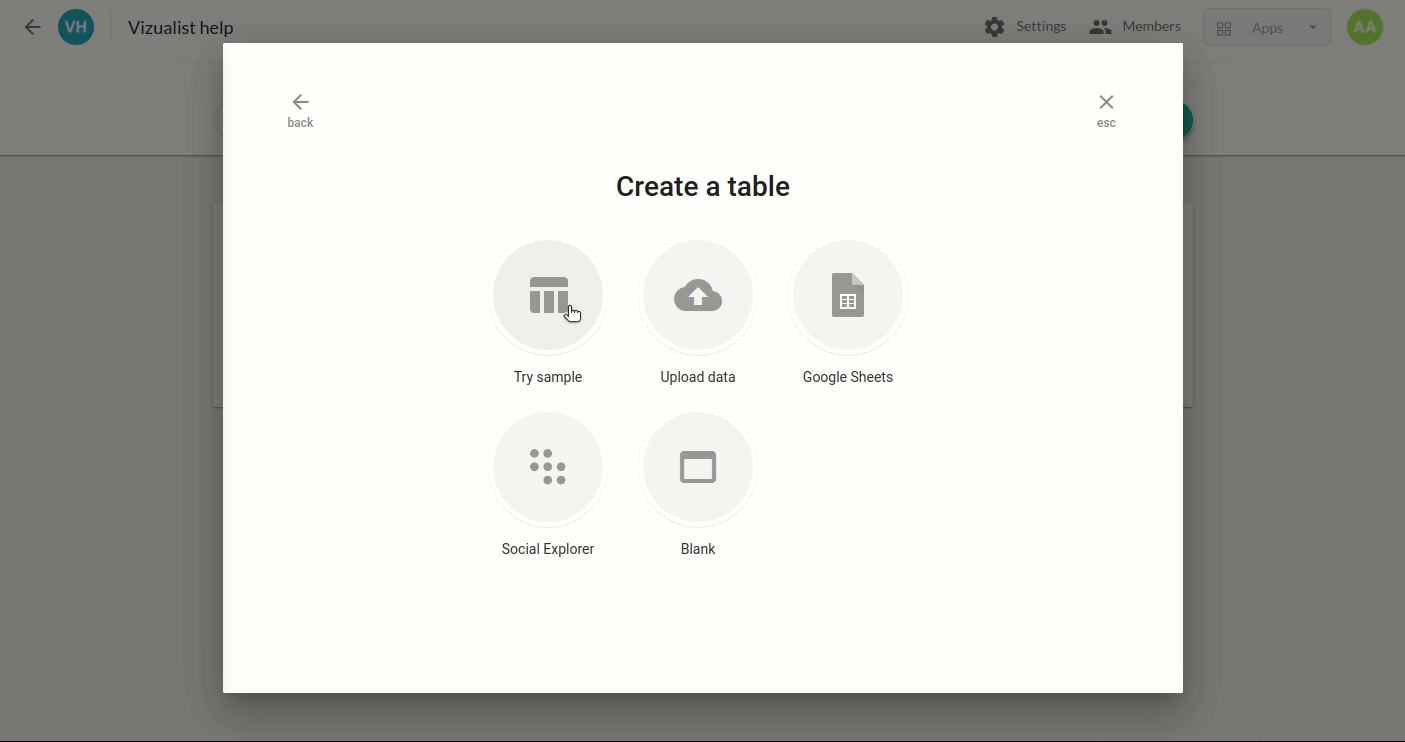Choose the Google Sheets document icon

[x=848, y=296]
